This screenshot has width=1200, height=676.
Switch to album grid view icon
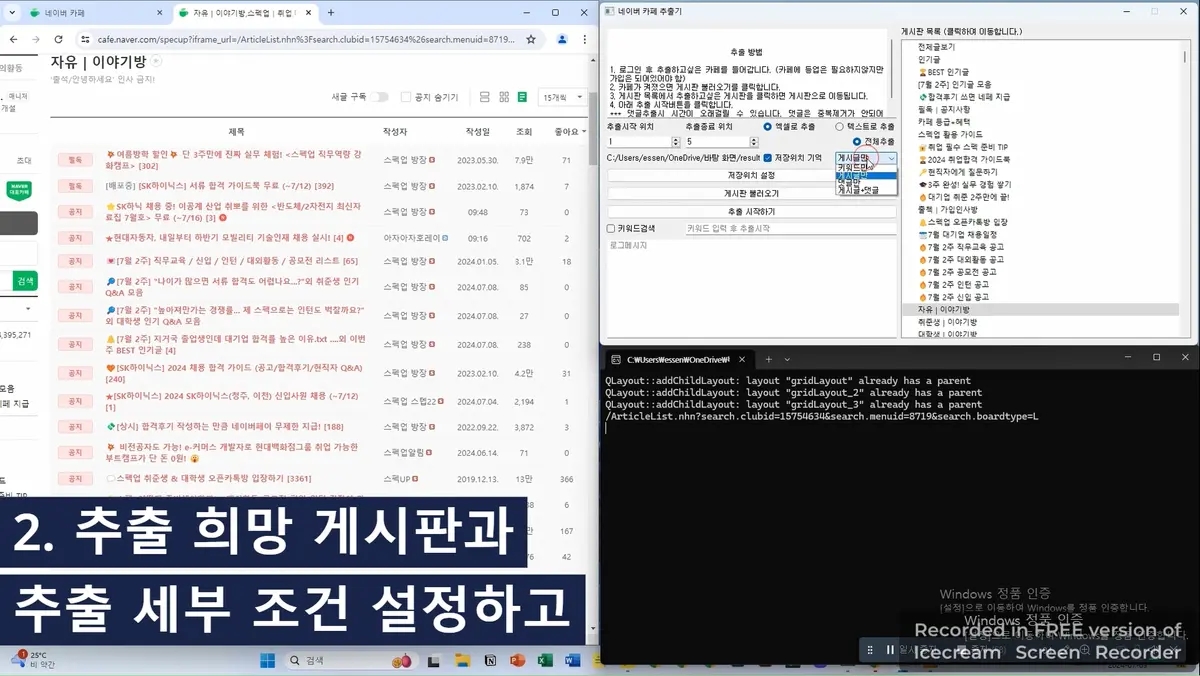[504, 97]
